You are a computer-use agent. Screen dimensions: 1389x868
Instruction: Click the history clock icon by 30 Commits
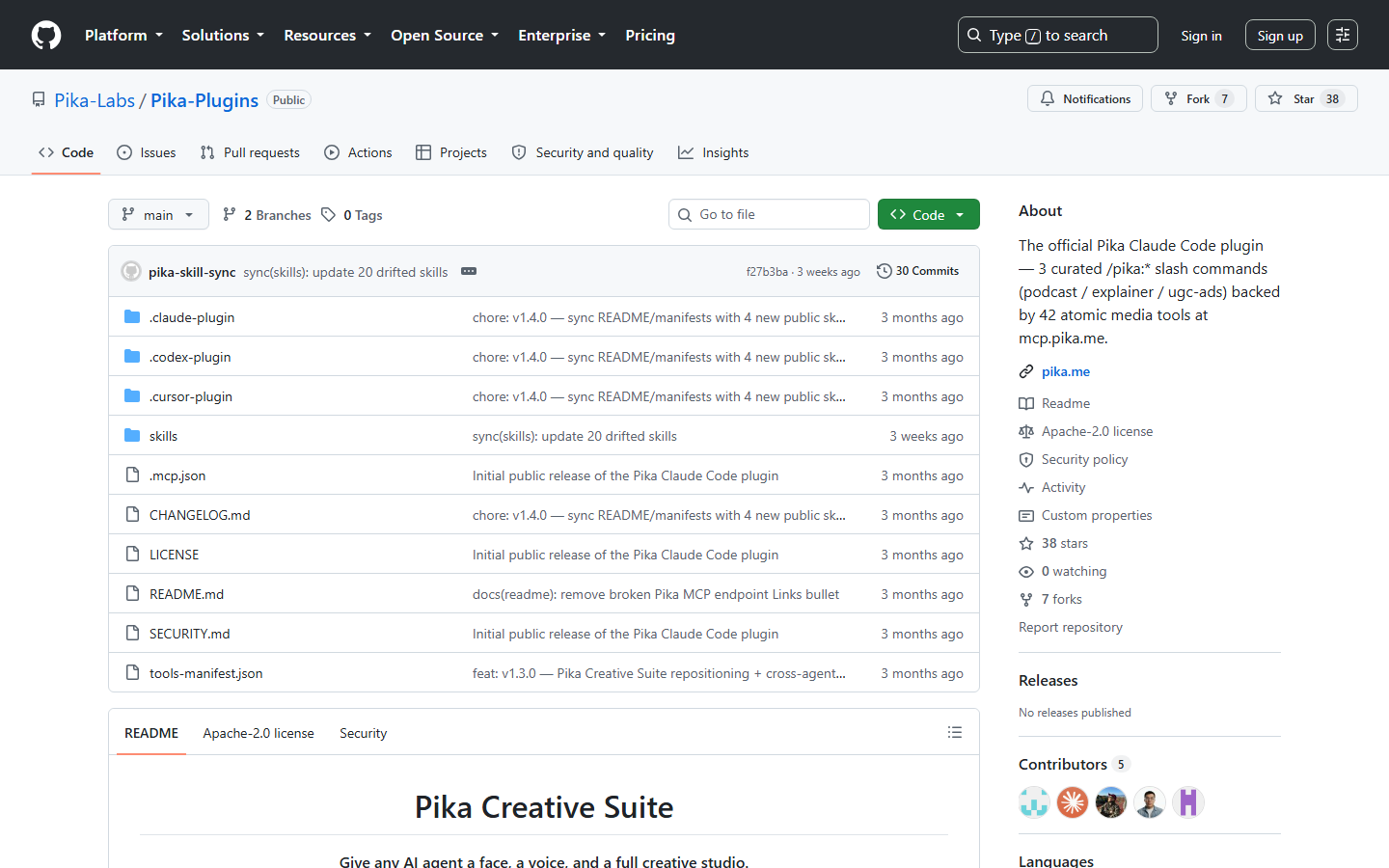884,271
